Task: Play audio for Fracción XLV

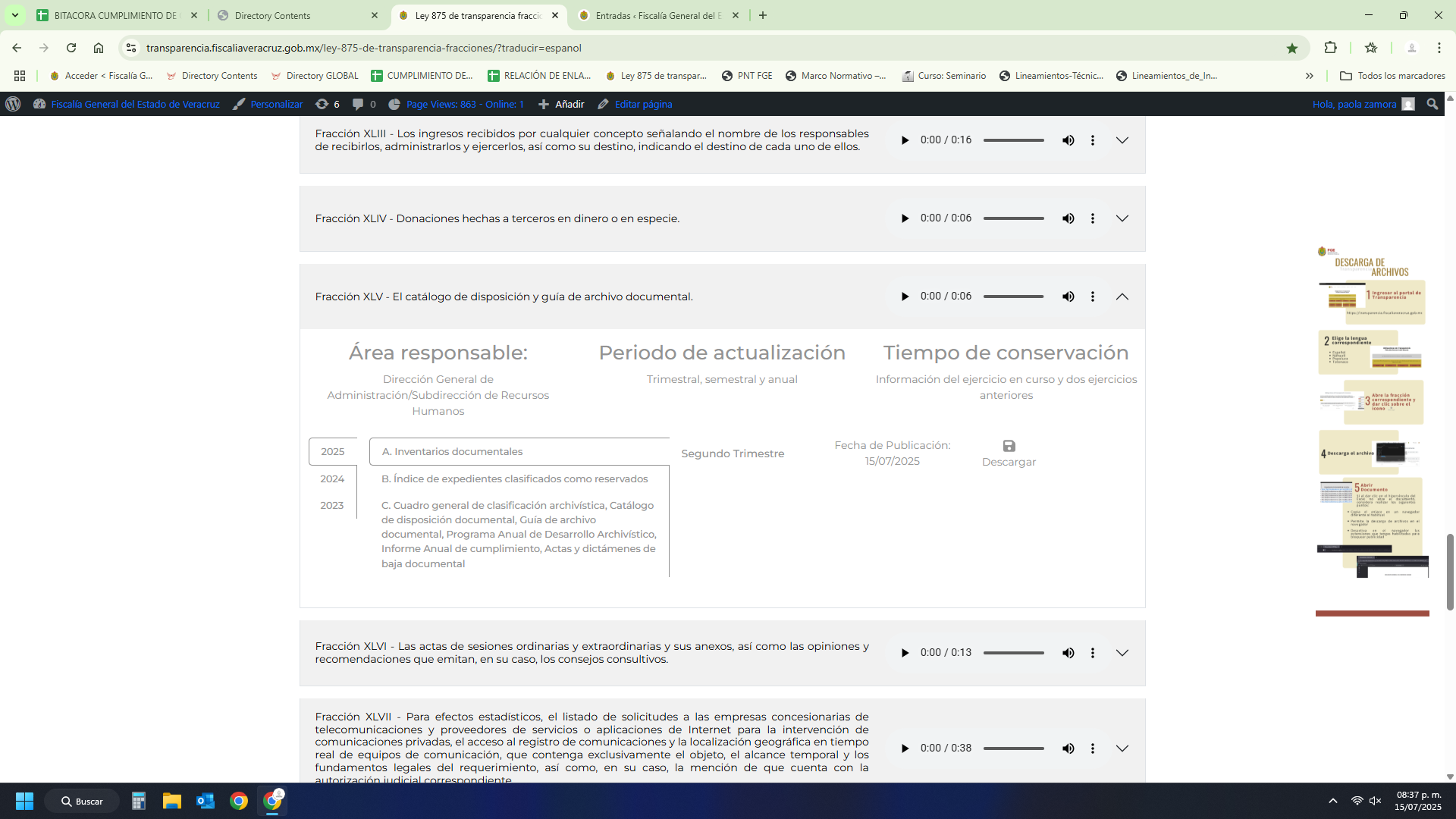Action: [x=905, y=297]
